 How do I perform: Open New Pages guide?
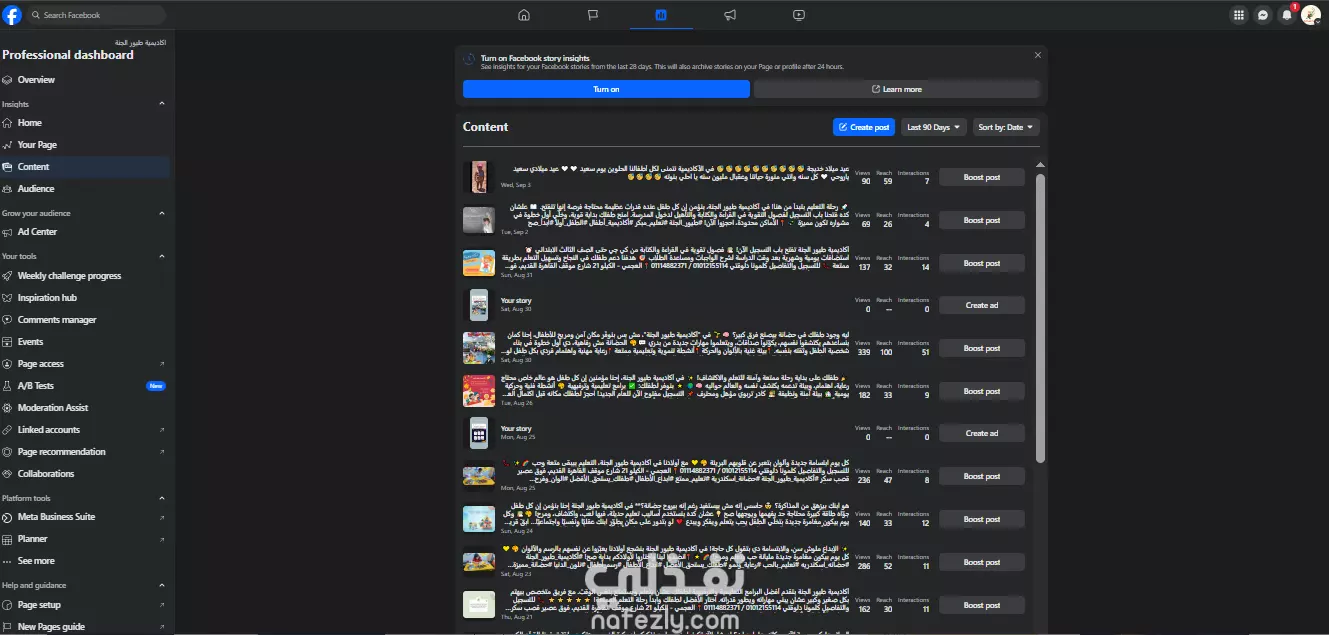click(x=85, y=627)
